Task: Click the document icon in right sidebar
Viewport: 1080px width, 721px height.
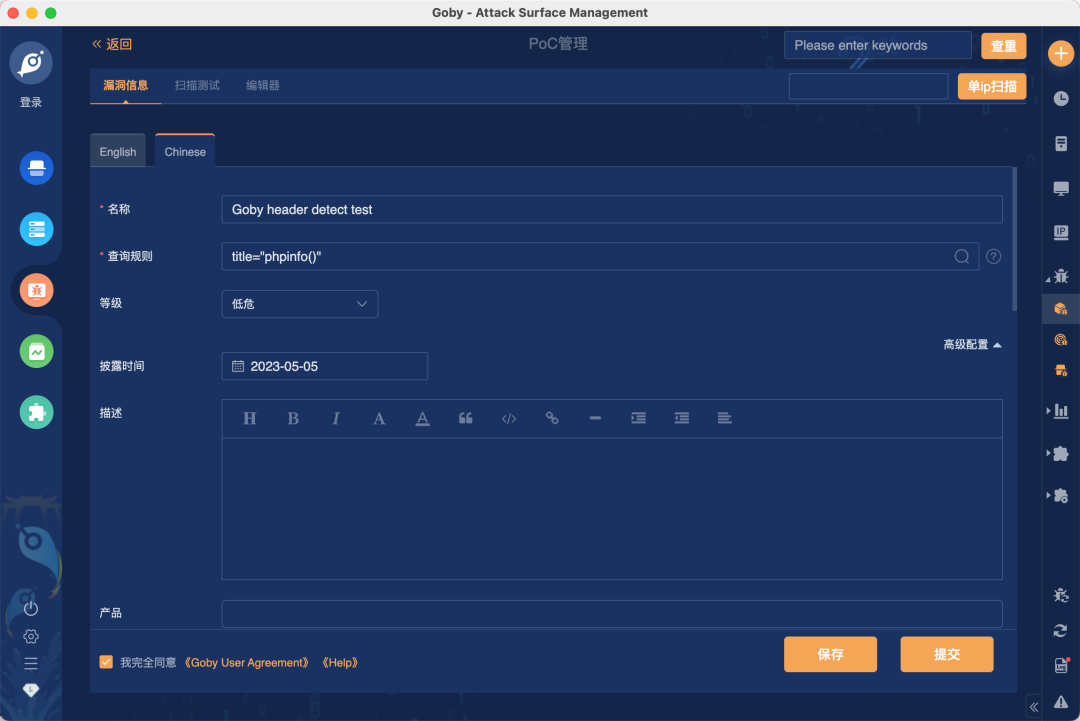Action: (1061, 143)
